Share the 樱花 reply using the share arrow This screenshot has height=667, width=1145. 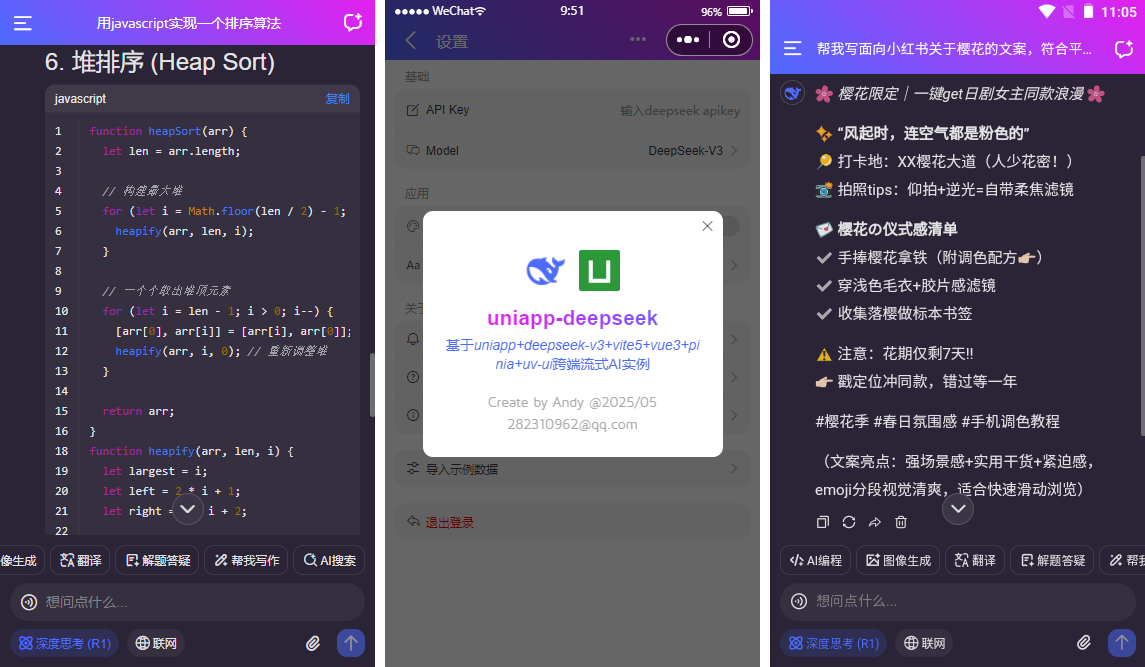pyautogui.click(x=875, y=522)
